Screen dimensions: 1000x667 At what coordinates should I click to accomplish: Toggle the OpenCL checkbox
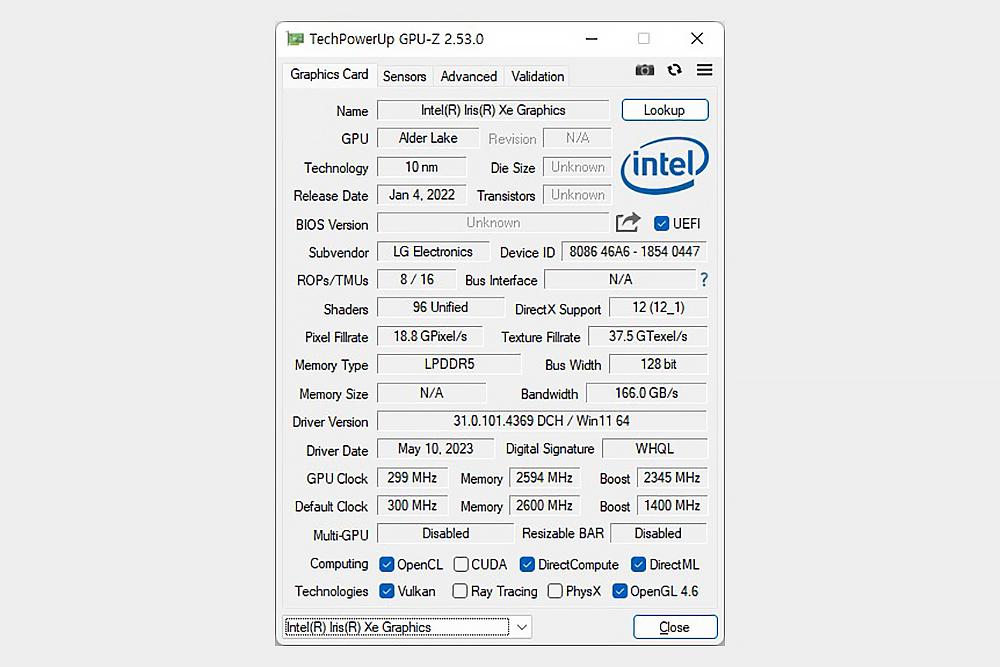386,564
